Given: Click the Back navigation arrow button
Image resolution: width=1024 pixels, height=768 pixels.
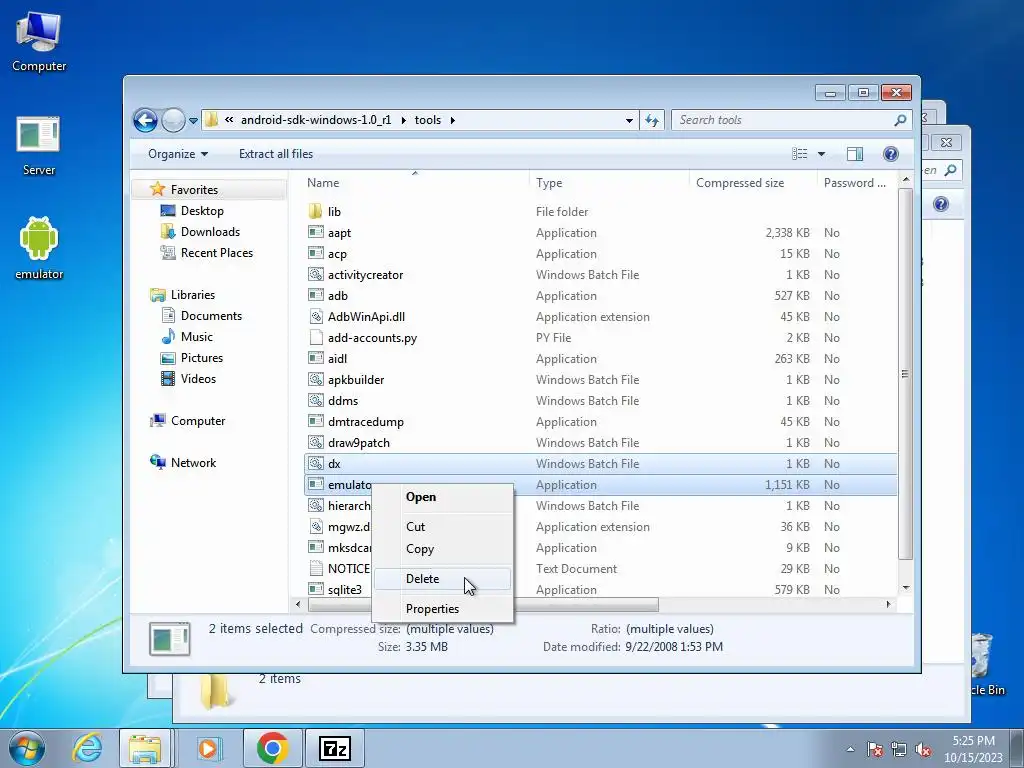Looking at the screenshot, I should (x=145, y=120).
